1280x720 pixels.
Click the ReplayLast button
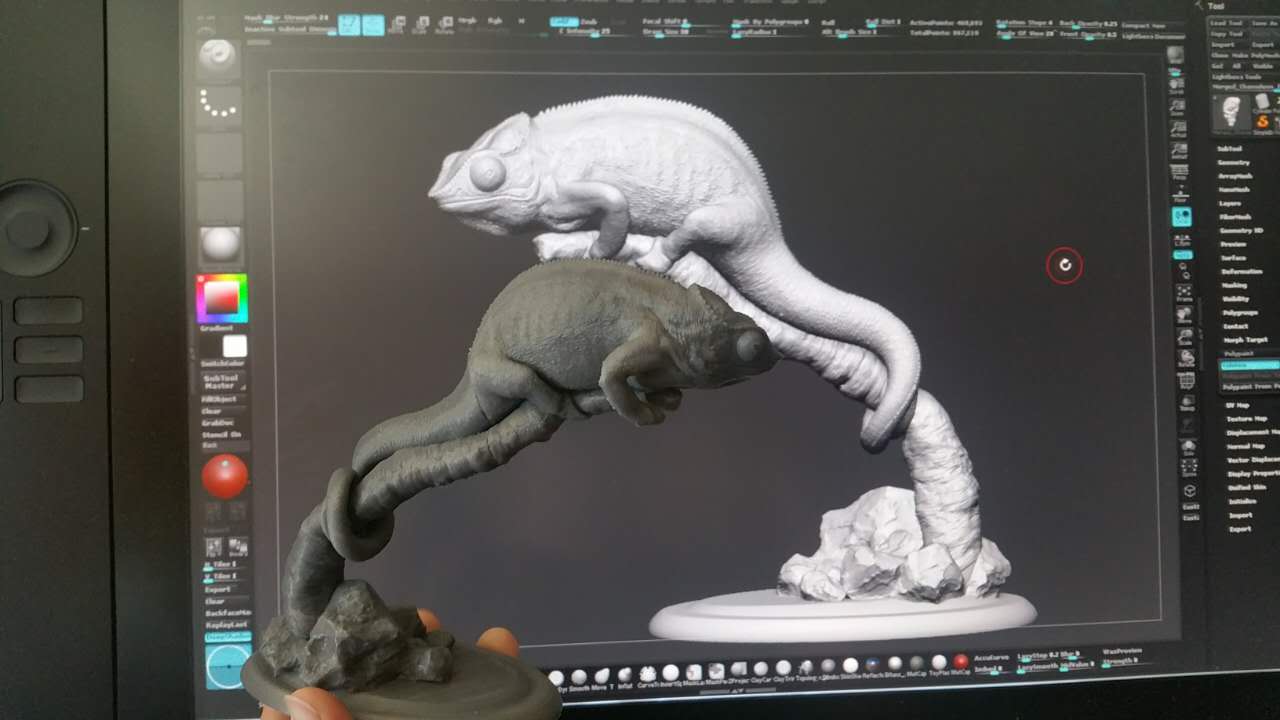[225, 624]
